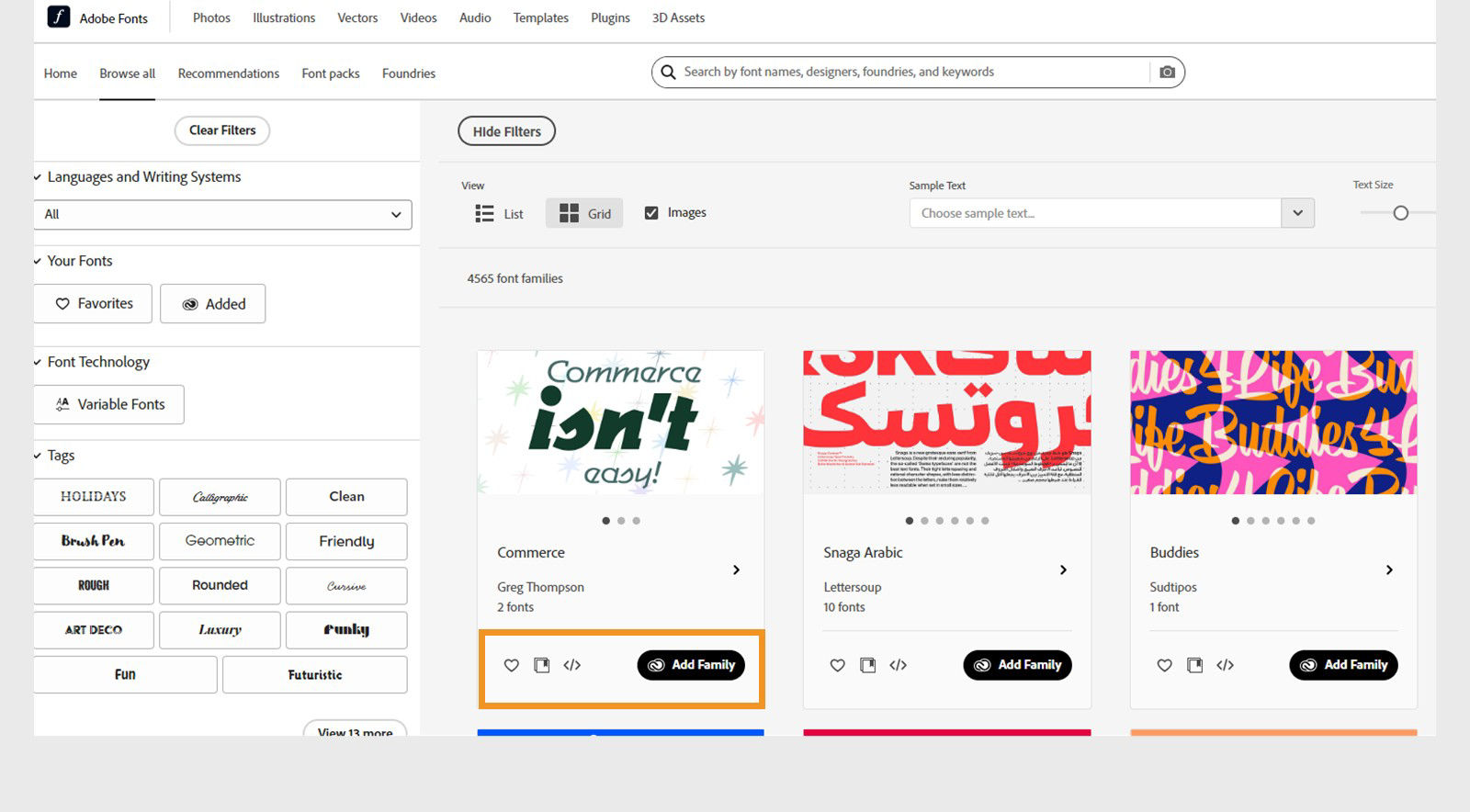Select the Clean tag
Screen dimensions: 1470x812
tap(346, 497)
